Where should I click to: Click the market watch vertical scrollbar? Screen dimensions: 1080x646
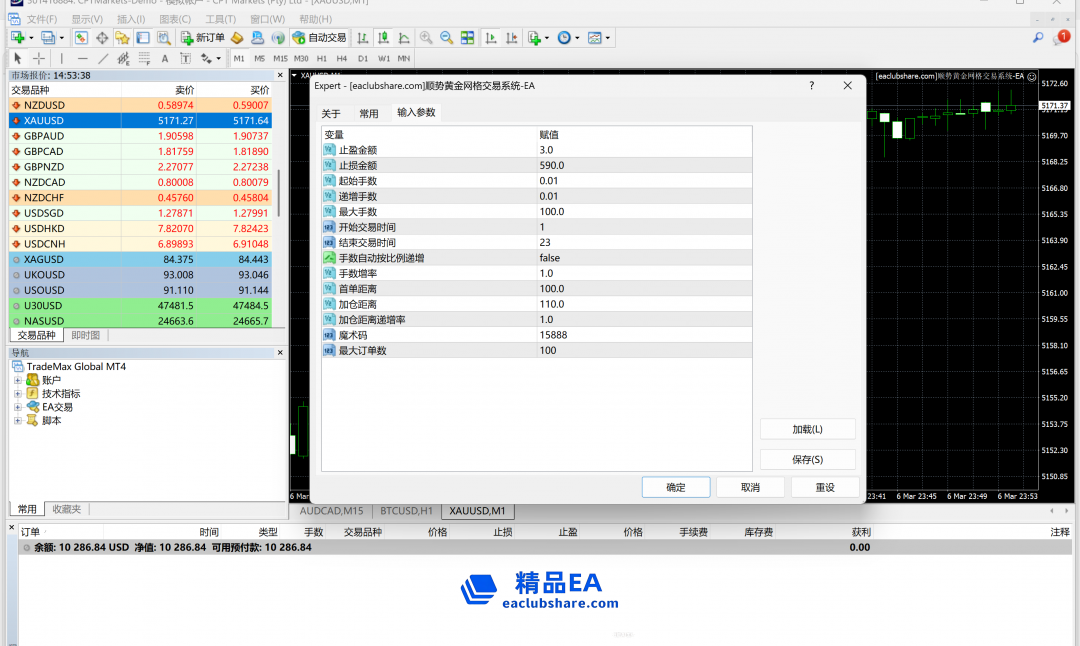279,192
